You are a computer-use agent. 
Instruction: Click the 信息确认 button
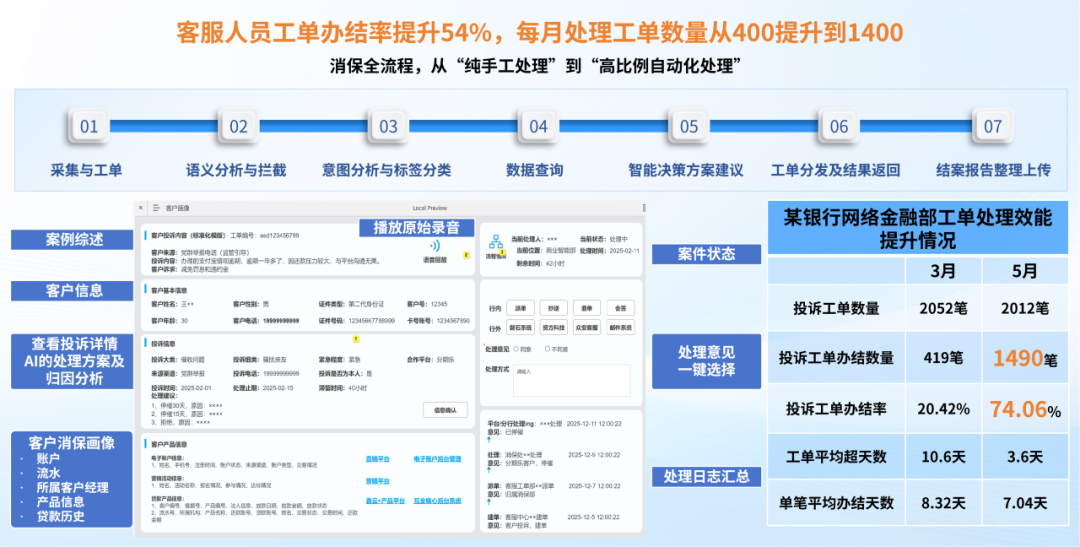445,410
